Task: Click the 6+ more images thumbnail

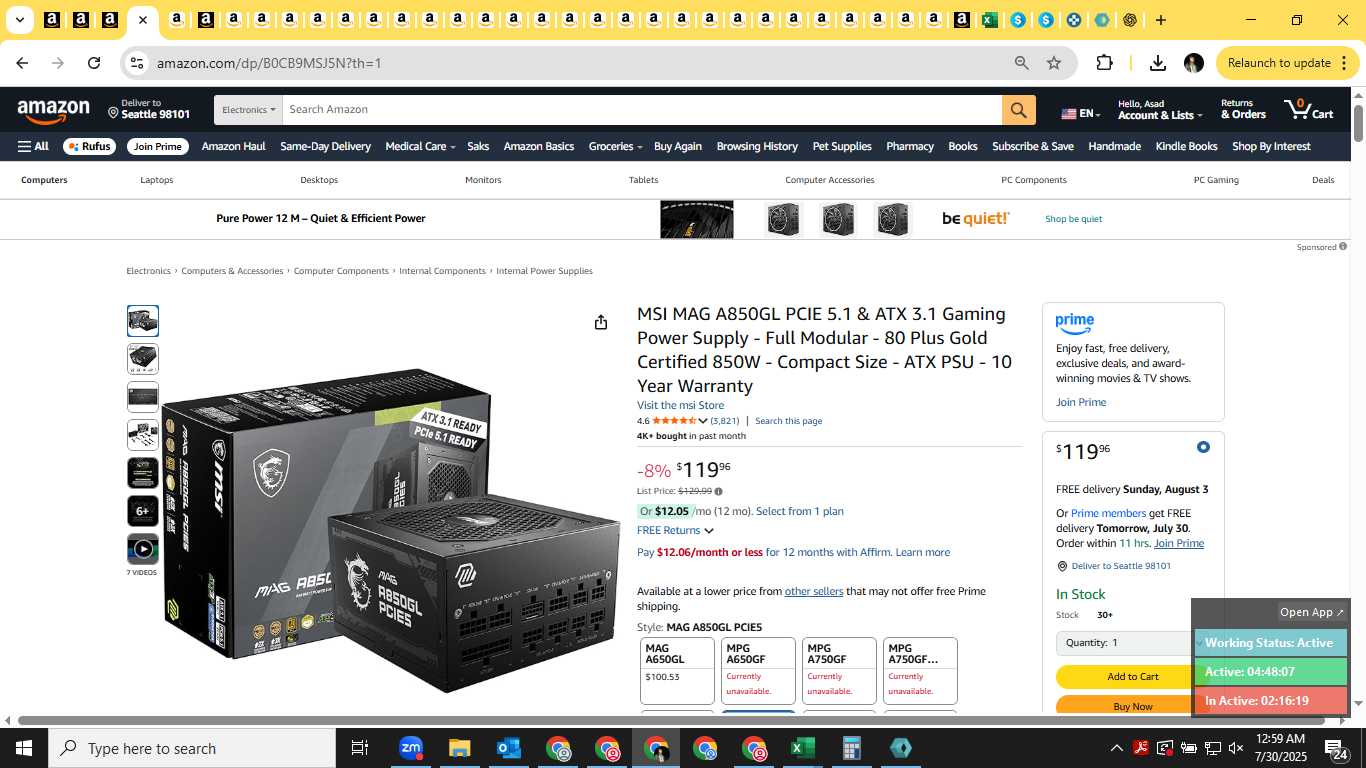Action: (x=143, y=511)
